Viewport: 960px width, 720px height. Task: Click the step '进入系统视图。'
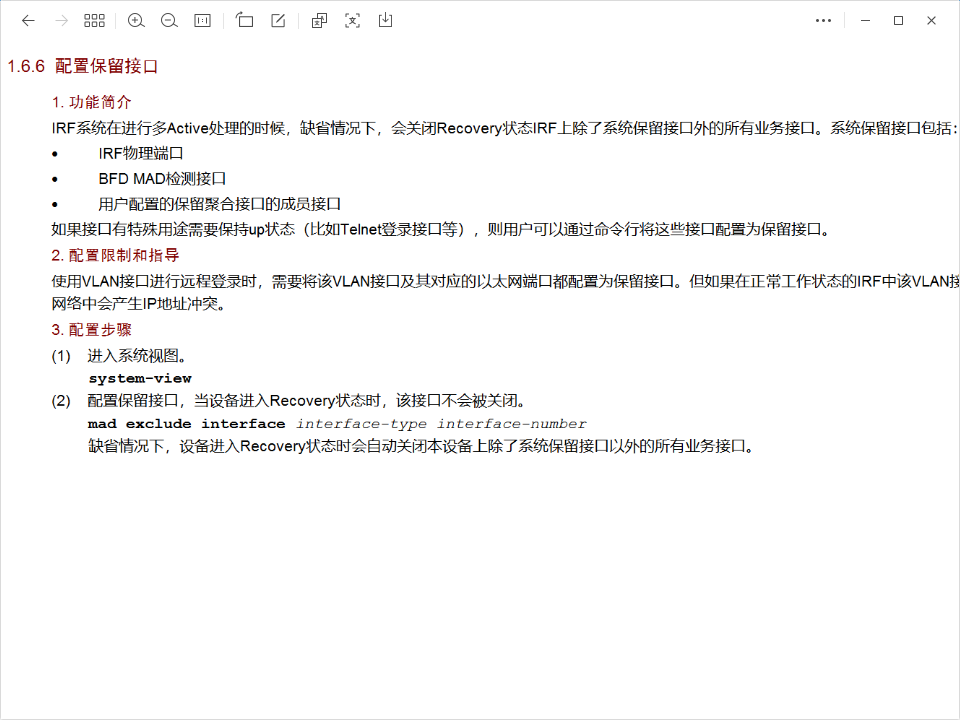pos(137,356)
